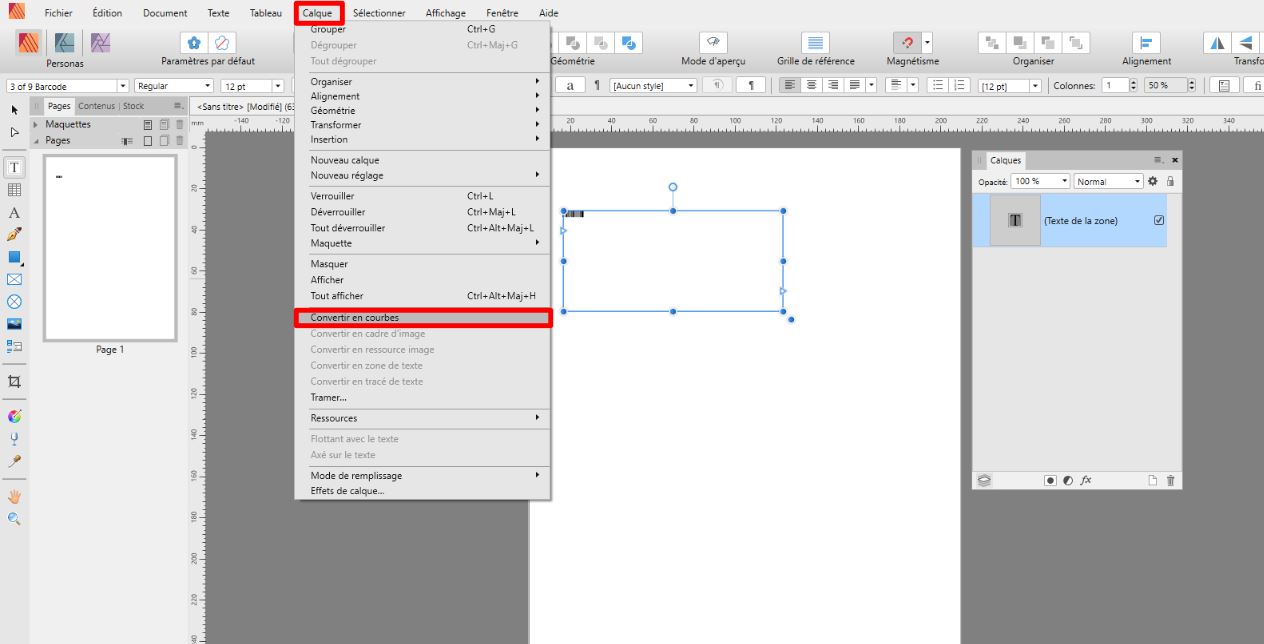Select the Vector Crop tool
This screenshot has width=1264, height=644.
pyautogui.click(x=14, y=381)
